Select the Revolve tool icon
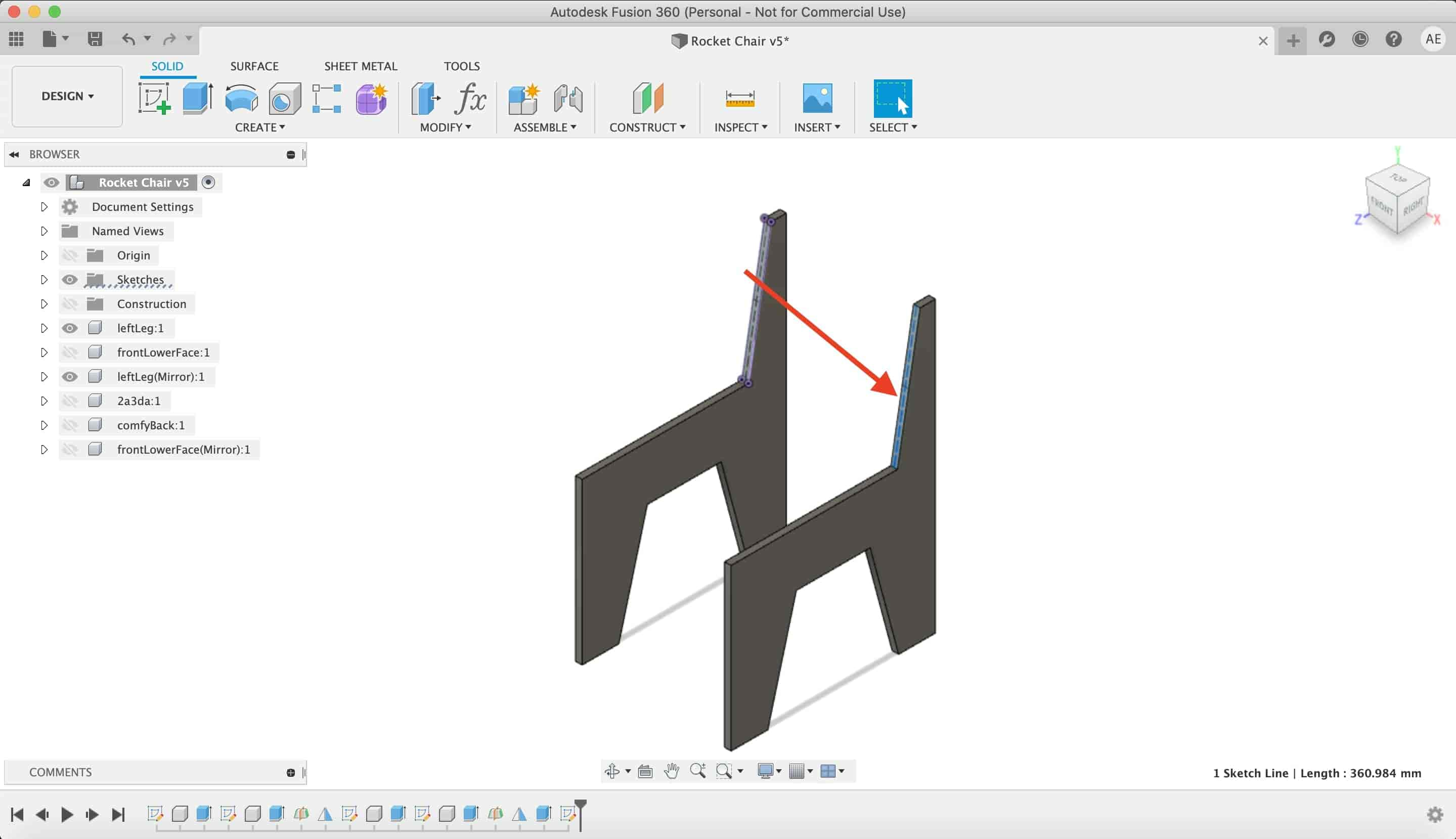 tap(241, 99)
